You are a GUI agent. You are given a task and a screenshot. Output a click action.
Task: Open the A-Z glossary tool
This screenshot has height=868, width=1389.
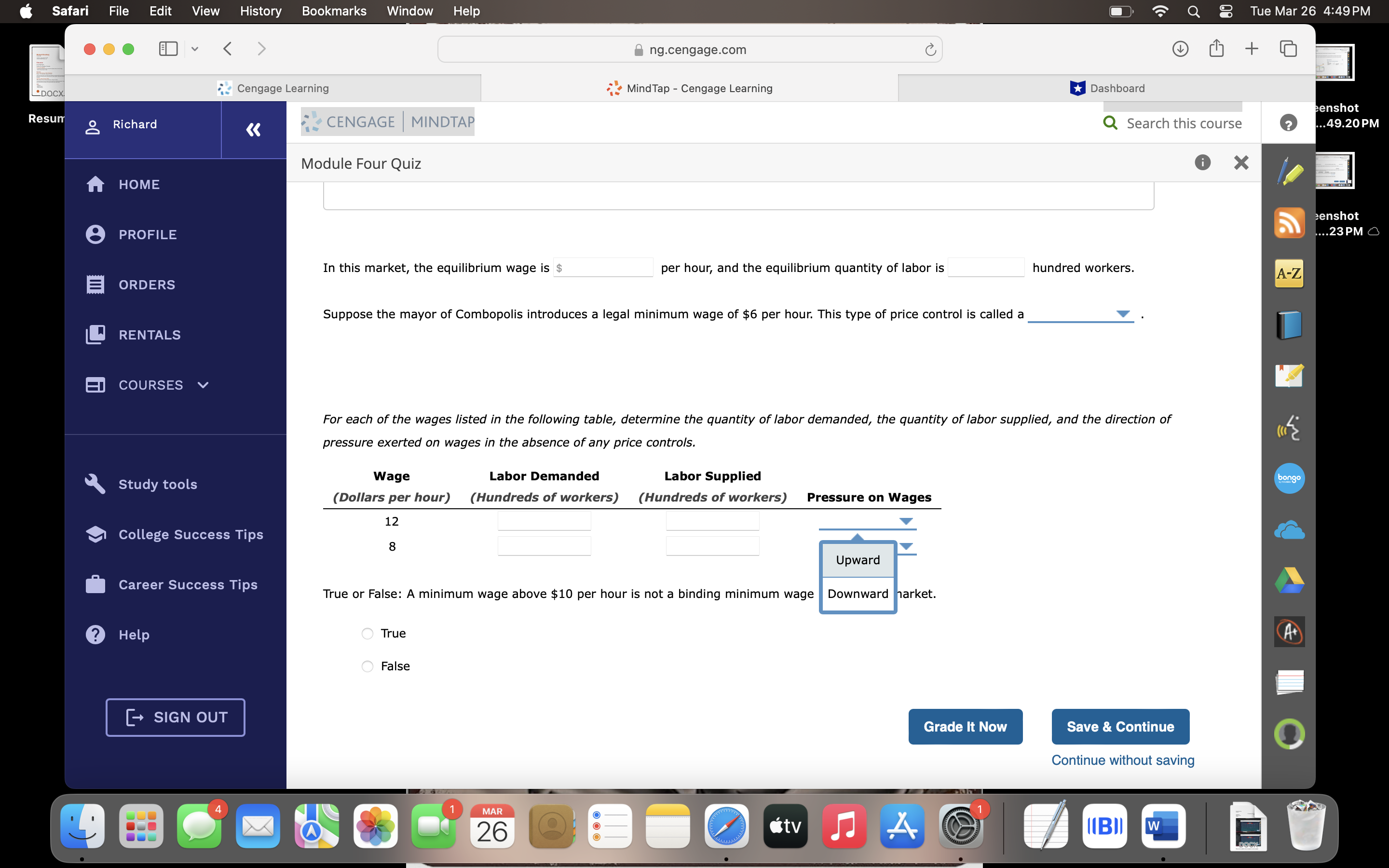[1289, 274]
